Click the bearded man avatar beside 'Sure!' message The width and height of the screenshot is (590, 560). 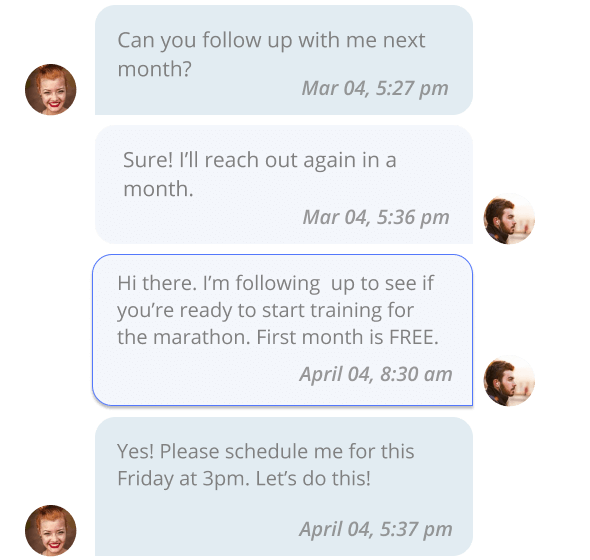(x=509, y=219)
